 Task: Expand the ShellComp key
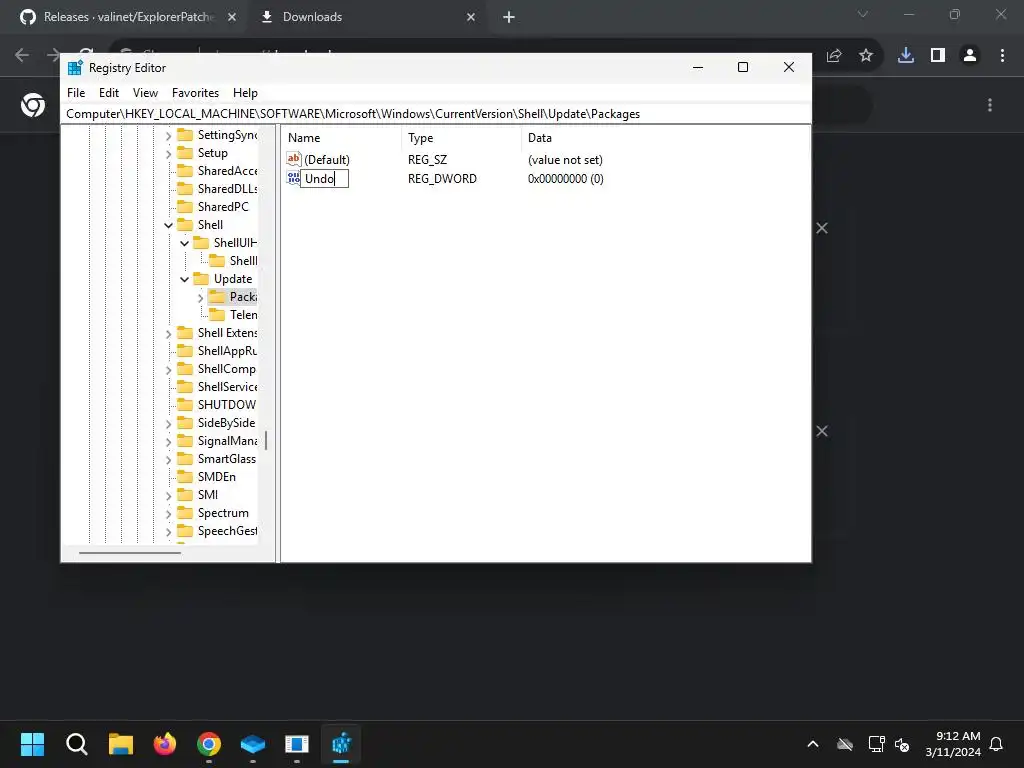[x=168, y=370]
